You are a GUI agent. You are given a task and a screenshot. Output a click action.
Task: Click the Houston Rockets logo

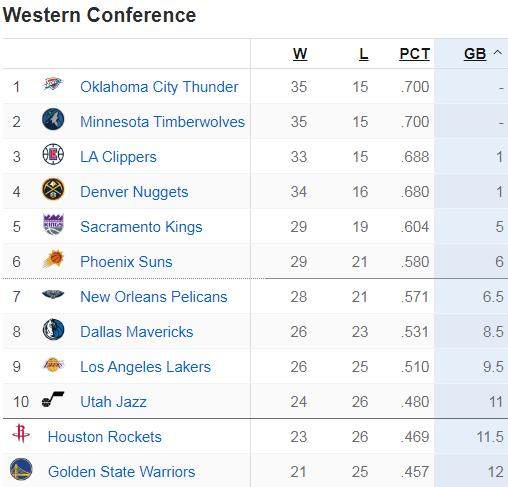pyautogui.click(x=21, y=433)
